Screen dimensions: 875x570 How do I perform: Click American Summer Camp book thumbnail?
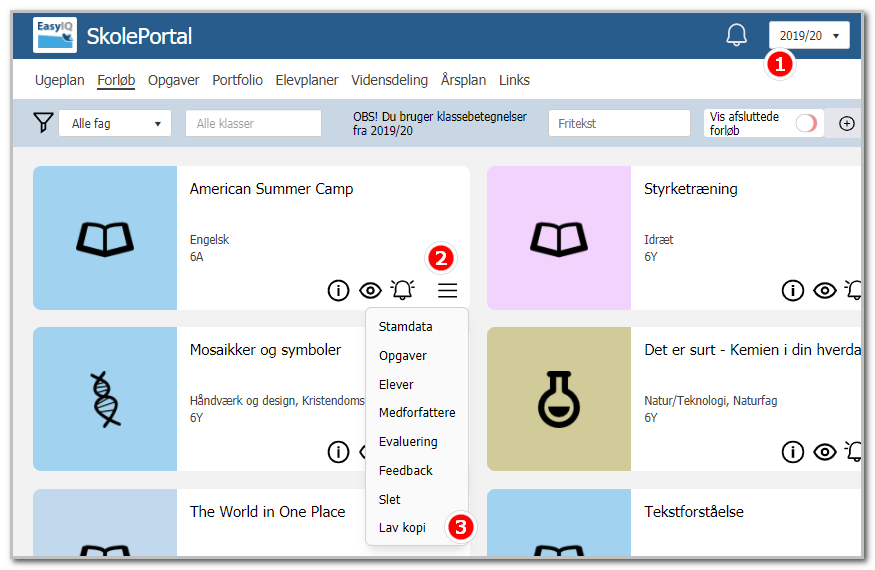(105, 238)
